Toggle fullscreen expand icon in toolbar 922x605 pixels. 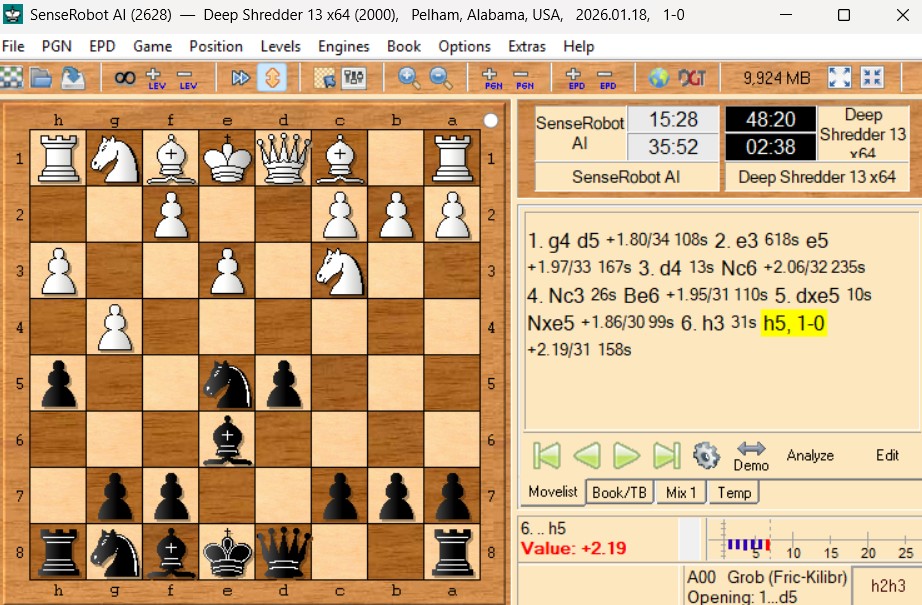(x=840, y=77)
